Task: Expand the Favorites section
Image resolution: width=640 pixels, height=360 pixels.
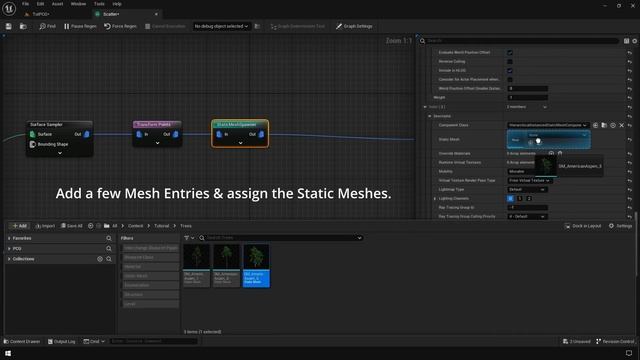Action: [9, 238]
